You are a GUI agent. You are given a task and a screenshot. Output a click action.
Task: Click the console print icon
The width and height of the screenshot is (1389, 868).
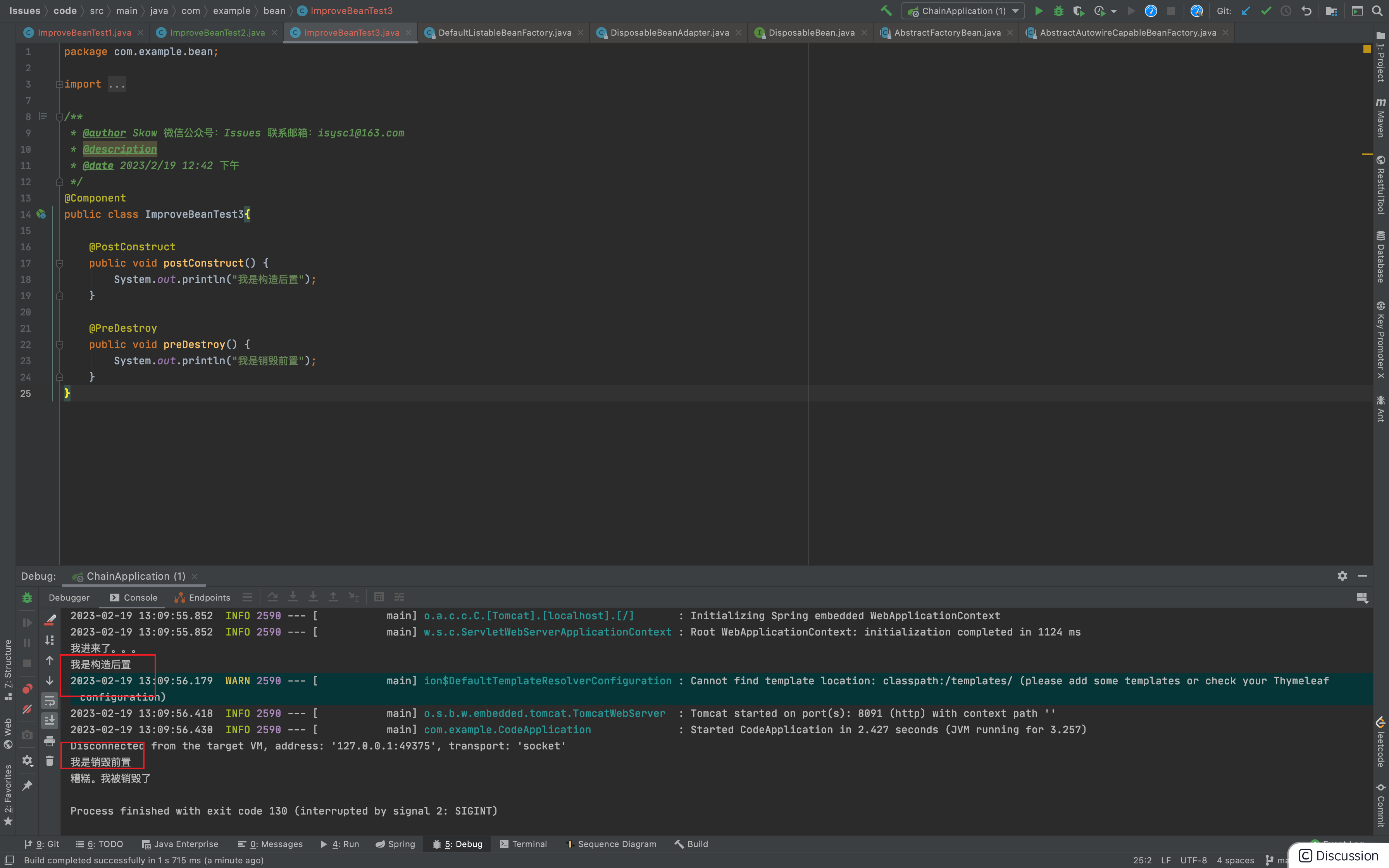pyautogui.click(x=50, y=741)
